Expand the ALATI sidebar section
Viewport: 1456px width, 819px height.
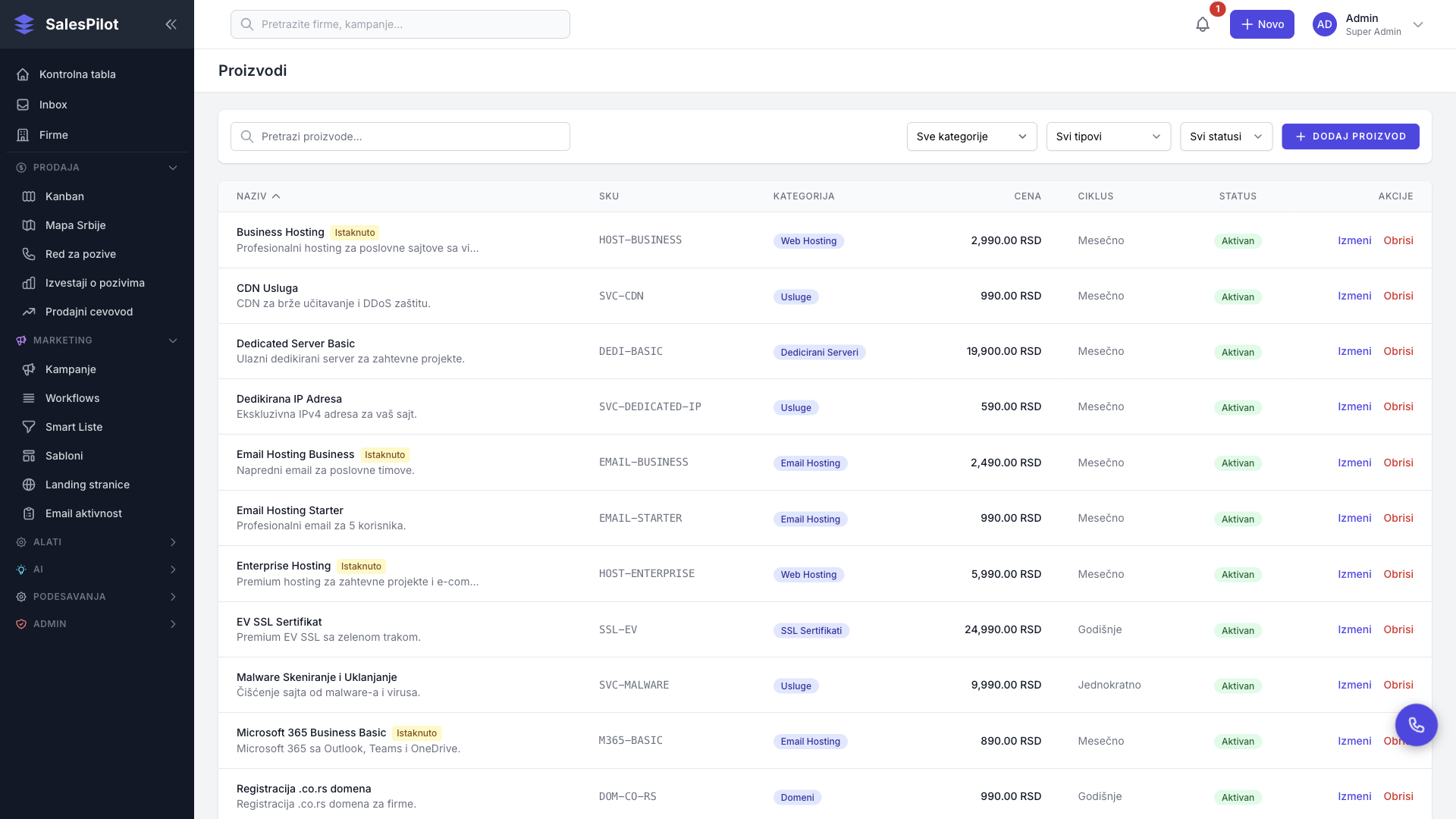(x=173, y=542)
